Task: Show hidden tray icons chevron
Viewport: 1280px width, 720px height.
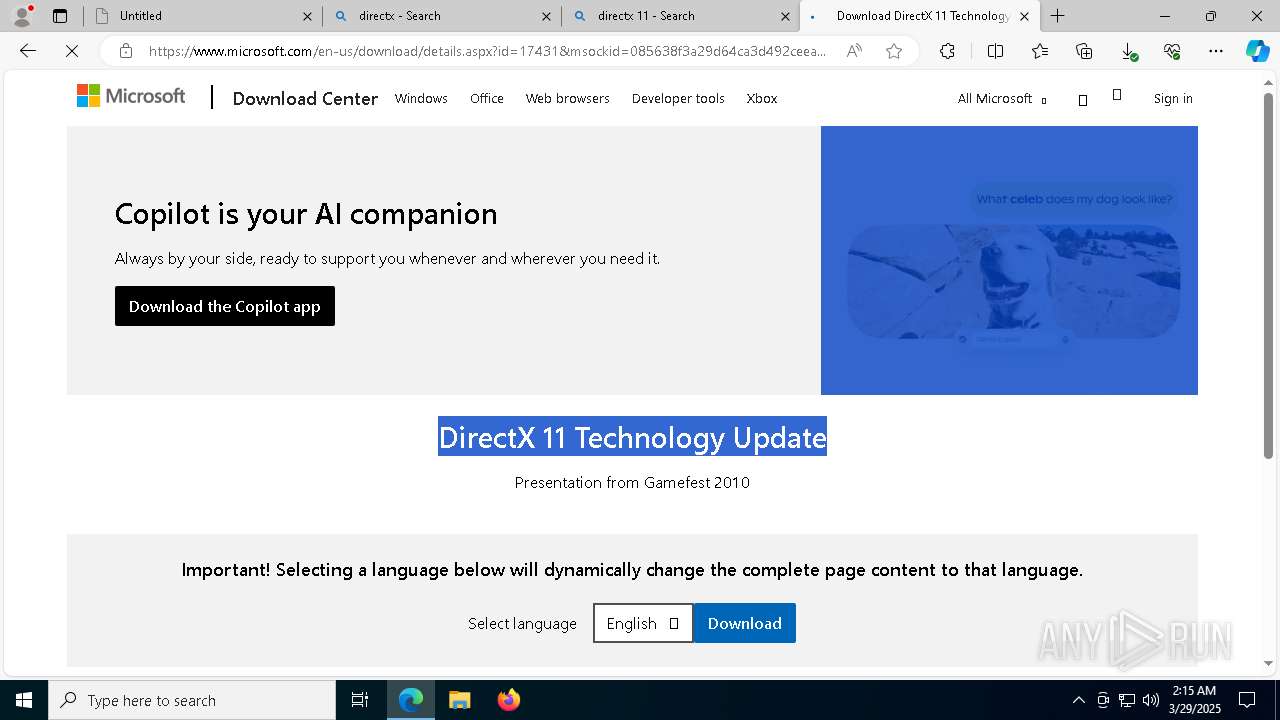Action: [x=1078, y=700]
